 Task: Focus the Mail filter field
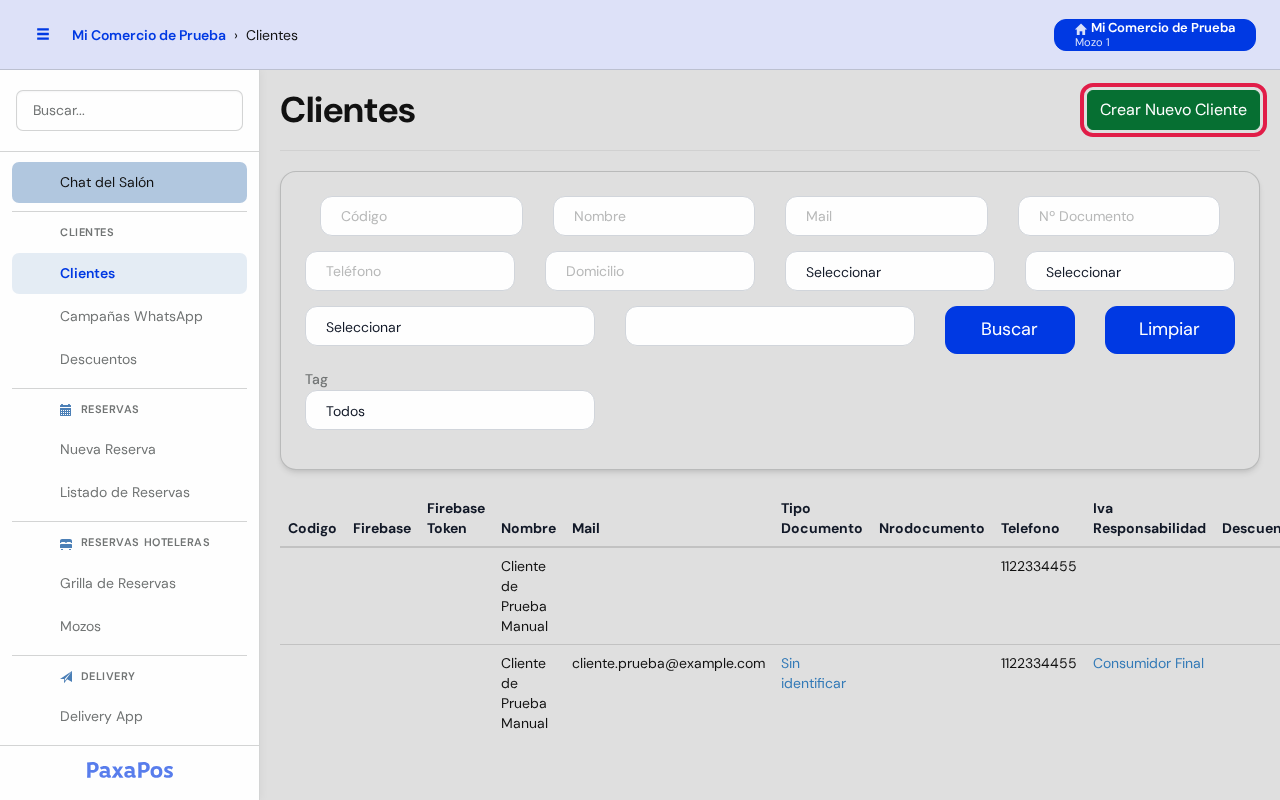click(x=886, y=216)
